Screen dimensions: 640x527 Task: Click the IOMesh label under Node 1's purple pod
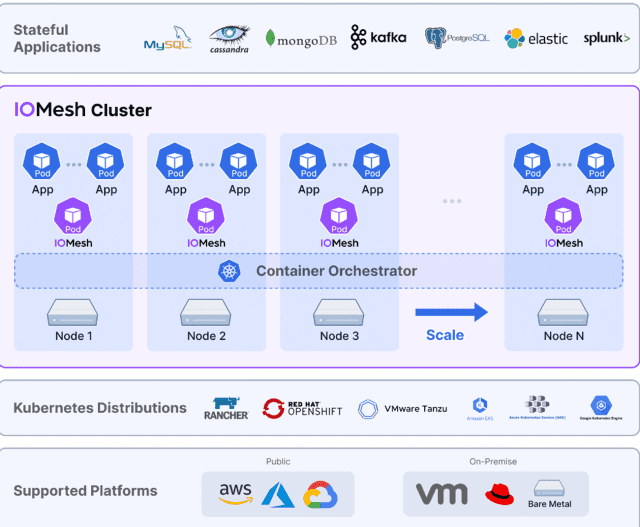73,243
